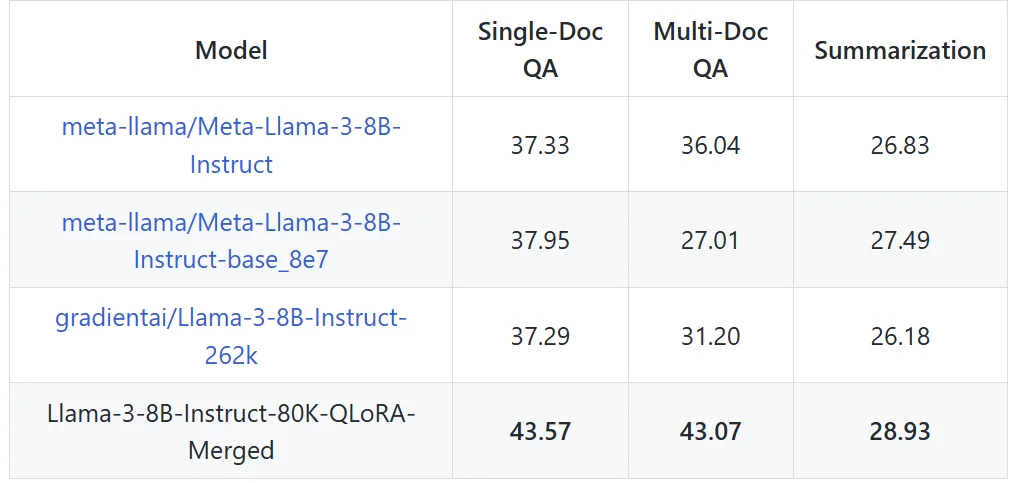
Task: Click the bold 43.57 score cell
Action: point(540,431)
